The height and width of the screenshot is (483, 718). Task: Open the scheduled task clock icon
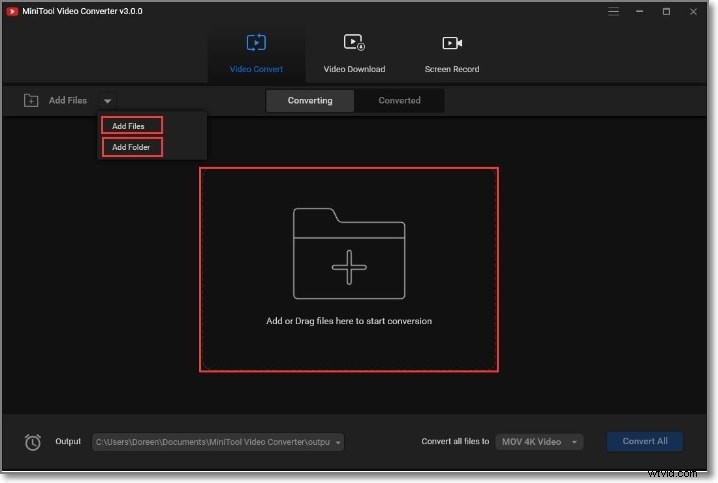coord(33,442)
